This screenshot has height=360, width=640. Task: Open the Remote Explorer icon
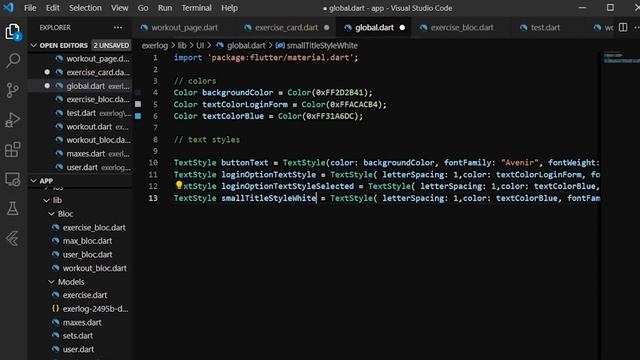point(13,179)
